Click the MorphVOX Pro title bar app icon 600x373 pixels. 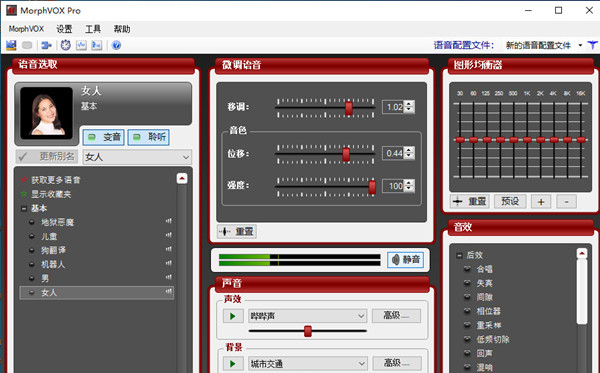tap(11, 10)
